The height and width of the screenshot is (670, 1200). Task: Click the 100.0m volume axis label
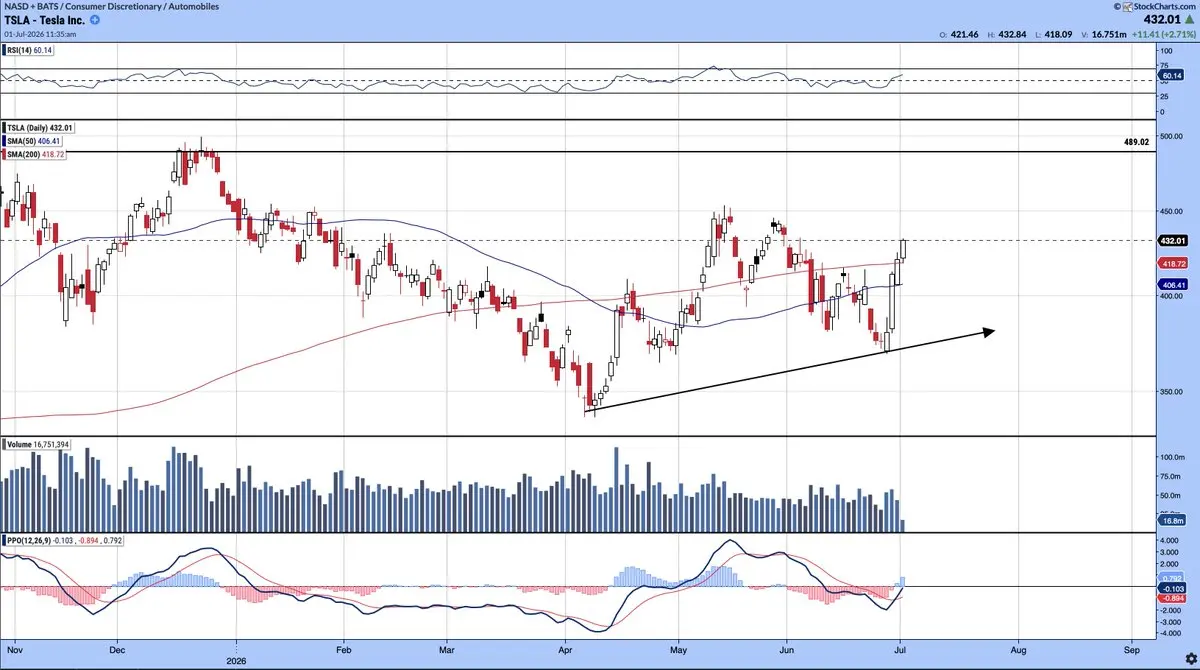click(1171, 457)
